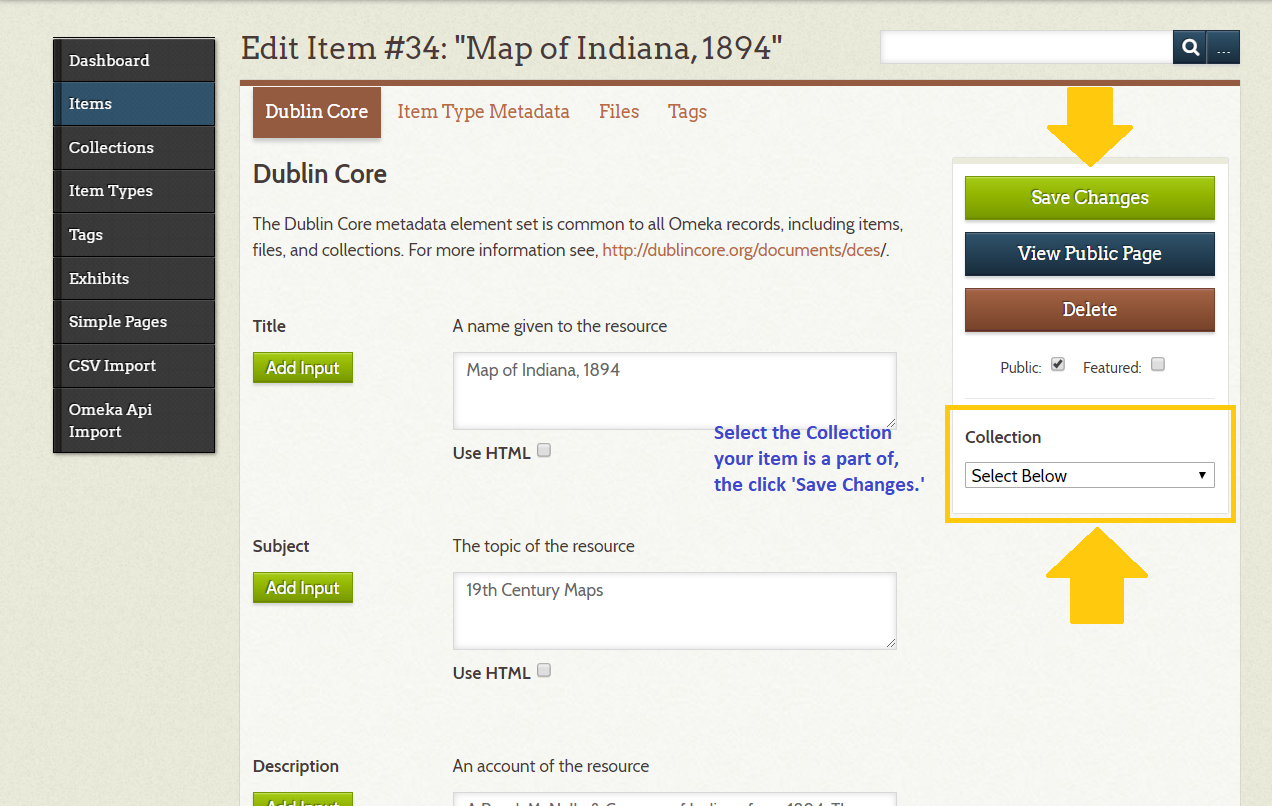Open Collections in the sidebar
Viewport: 1272px width, 806px height.
click(134, 147)
